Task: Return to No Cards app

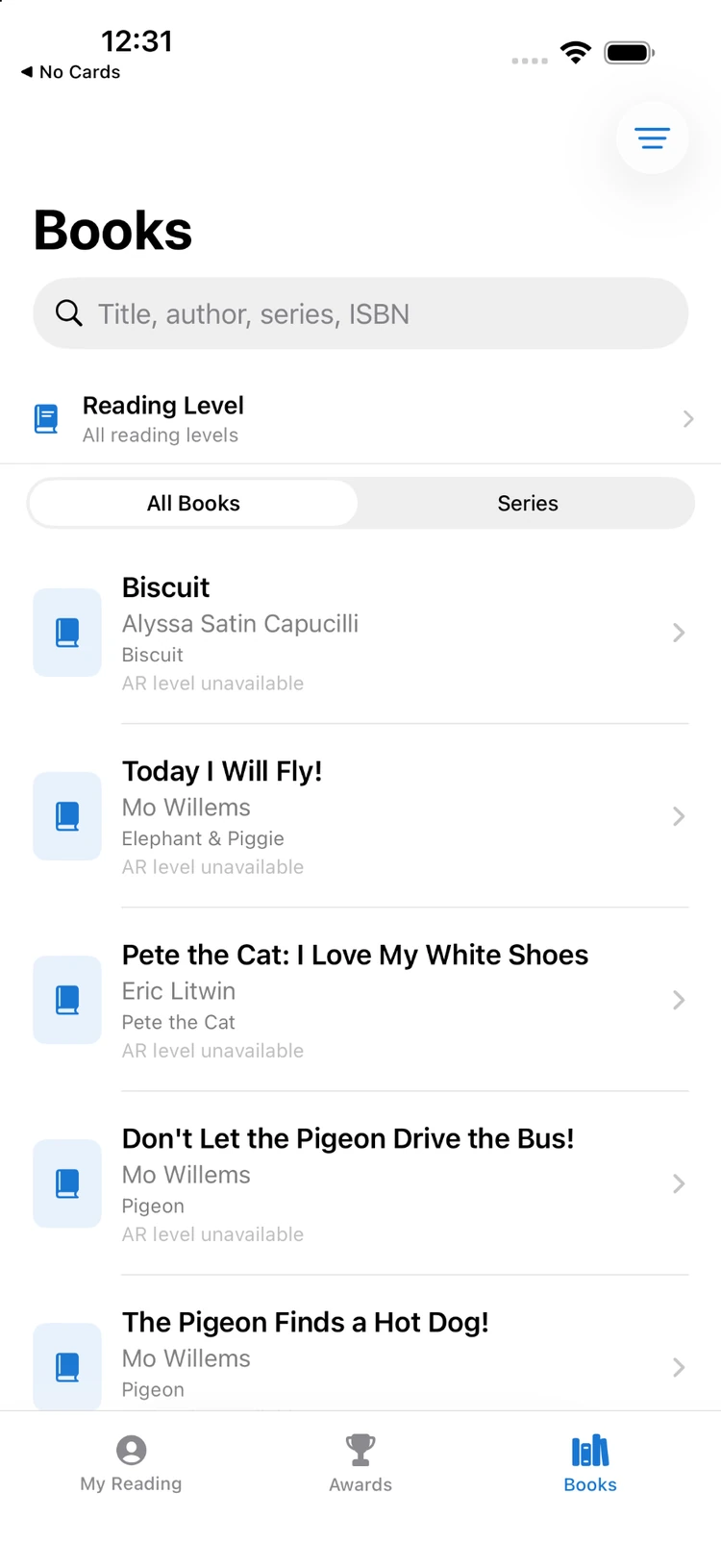Action: (x=70, y=72)
